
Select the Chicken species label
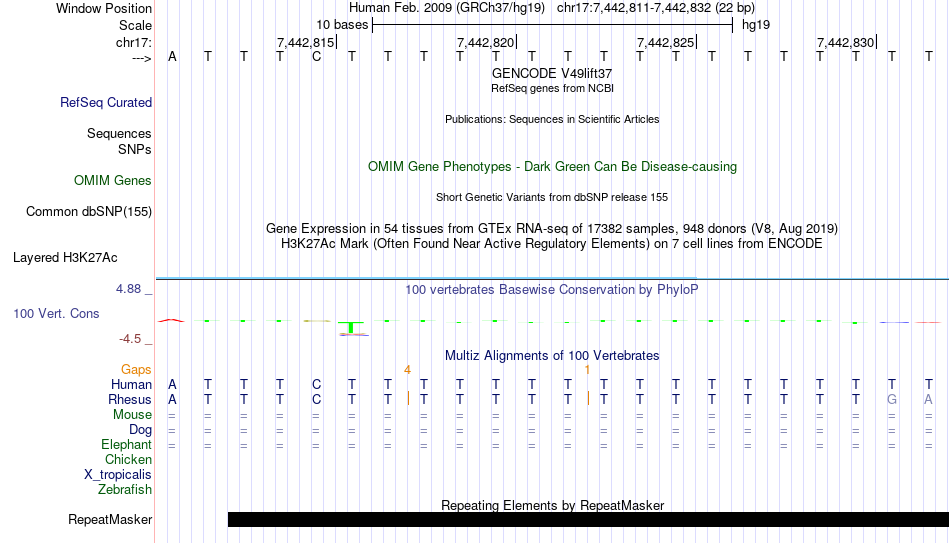click(x=128, y=459)
